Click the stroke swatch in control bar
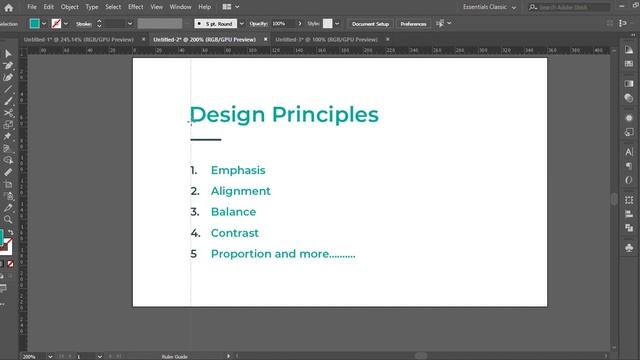 tap(56, 24)
